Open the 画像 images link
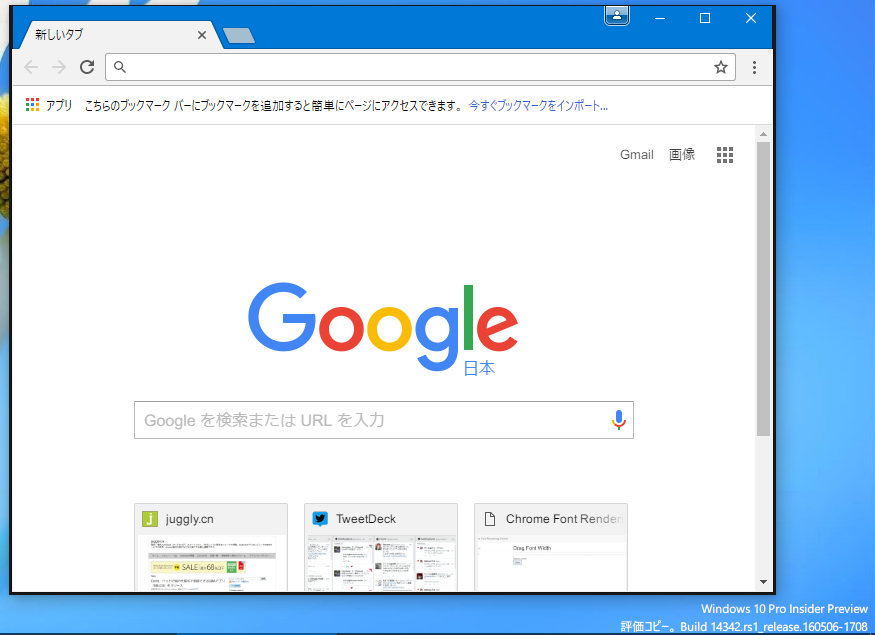Image resolution: width=875 pixels, height=635 pixels. pos(682,155)
